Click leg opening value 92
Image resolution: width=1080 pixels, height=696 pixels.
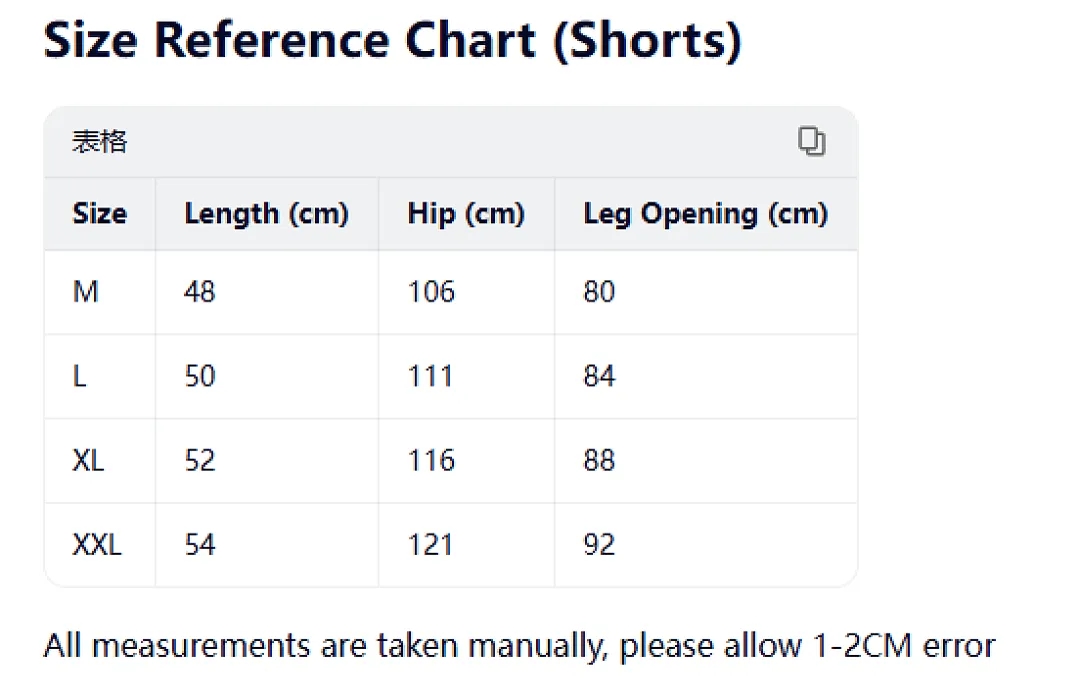click(599, 545)
